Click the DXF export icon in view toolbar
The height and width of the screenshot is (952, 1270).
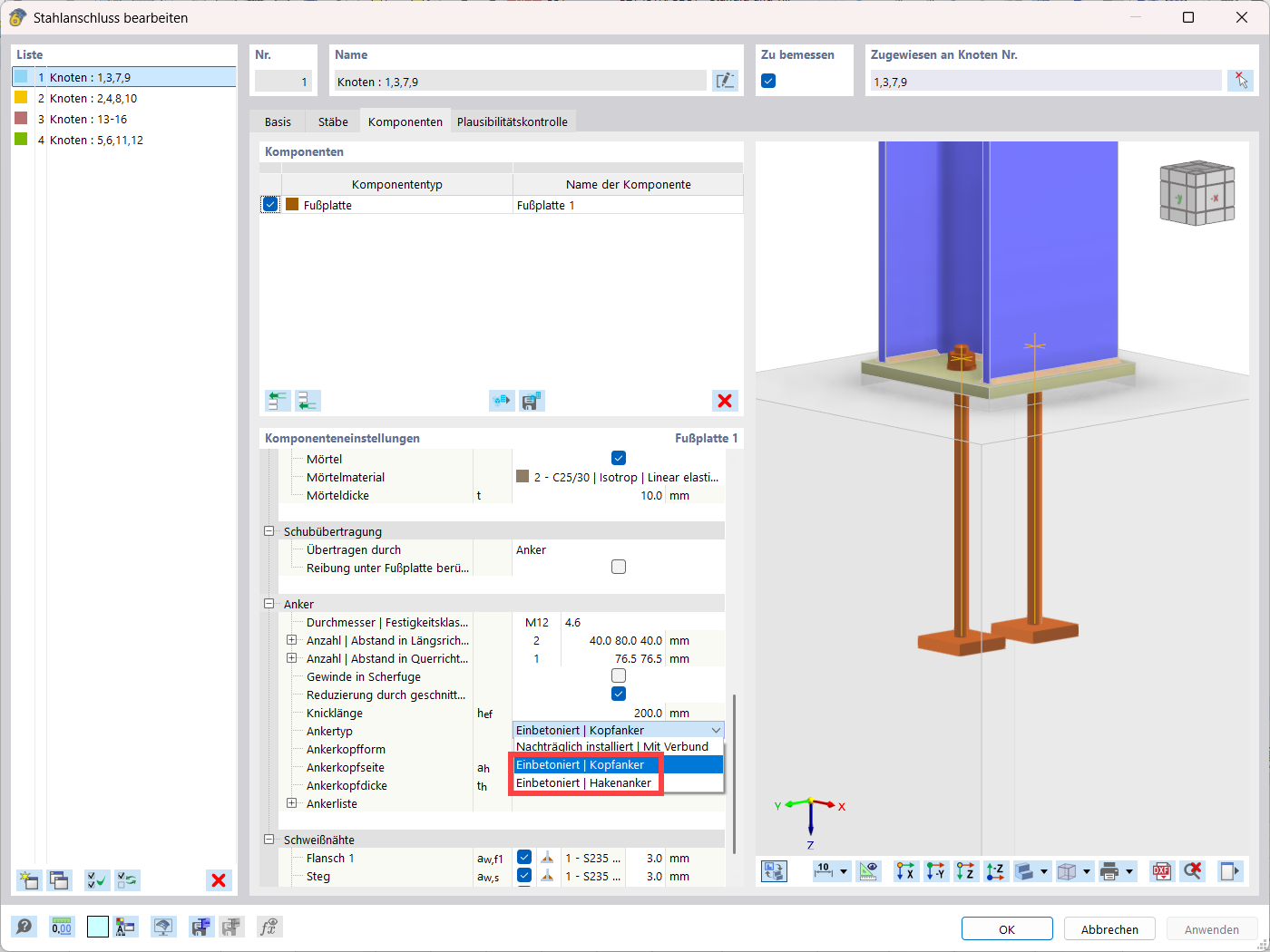point(1161,871)
